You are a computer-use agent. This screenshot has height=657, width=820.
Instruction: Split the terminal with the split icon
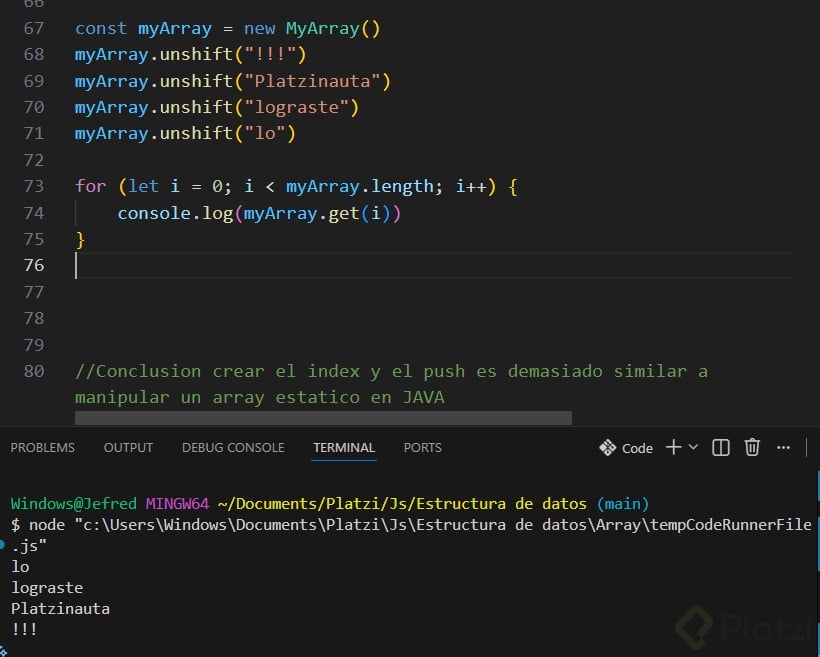click(720, 447)
